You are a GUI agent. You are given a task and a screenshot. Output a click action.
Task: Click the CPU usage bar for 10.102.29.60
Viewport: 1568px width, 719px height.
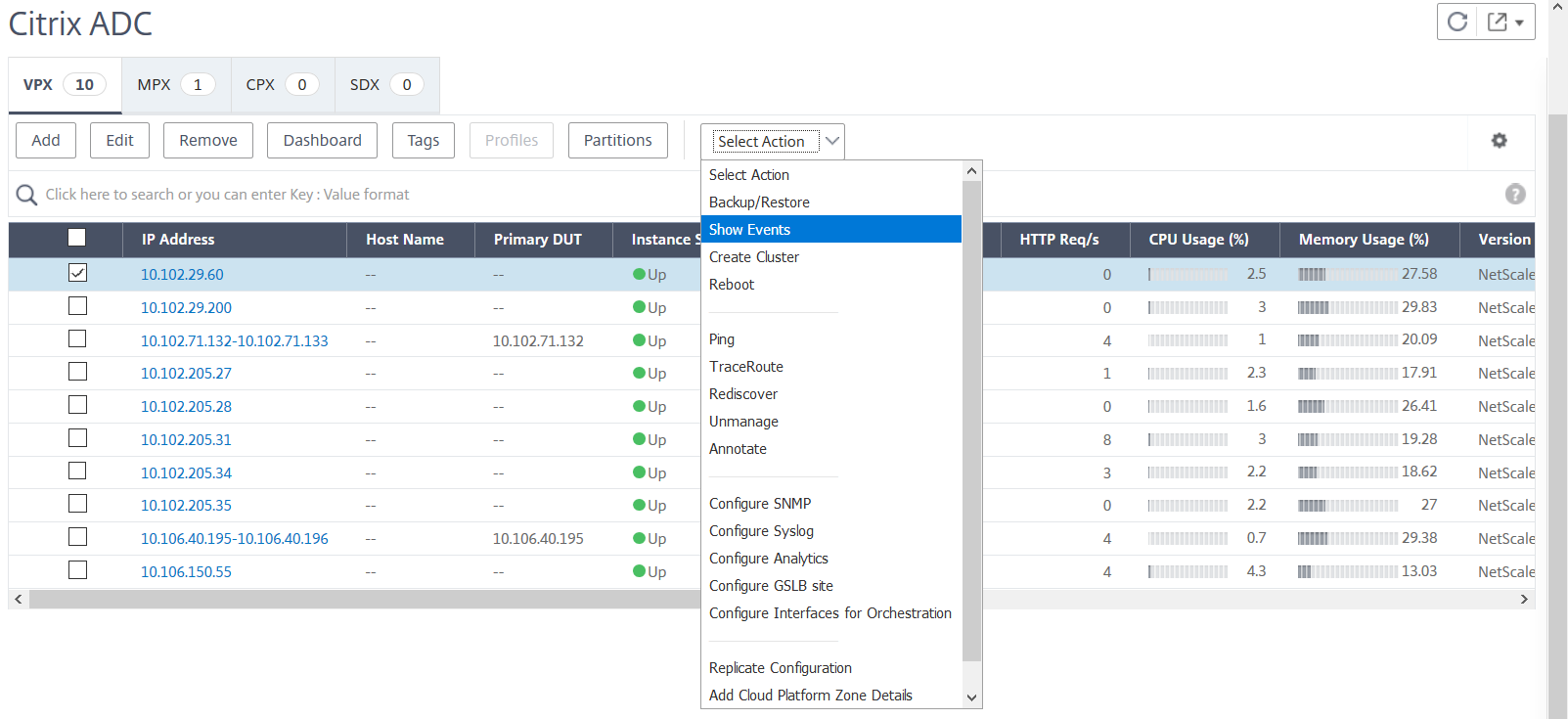point(1187,275)
